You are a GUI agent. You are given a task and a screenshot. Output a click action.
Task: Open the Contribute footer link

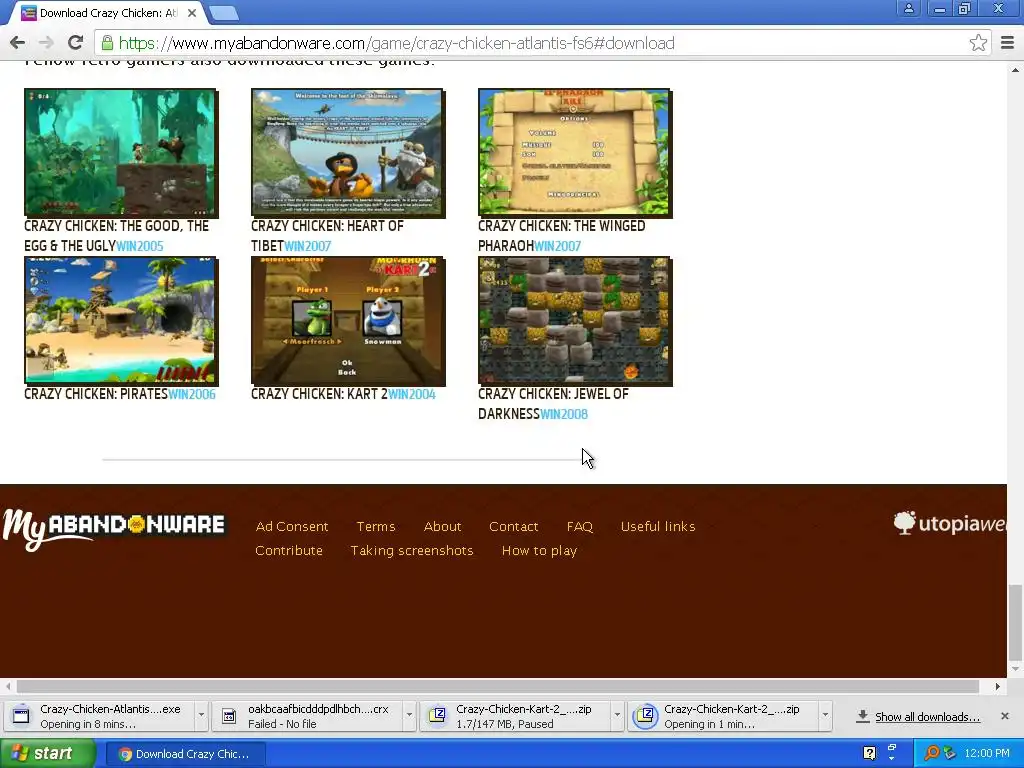(289, 551)
